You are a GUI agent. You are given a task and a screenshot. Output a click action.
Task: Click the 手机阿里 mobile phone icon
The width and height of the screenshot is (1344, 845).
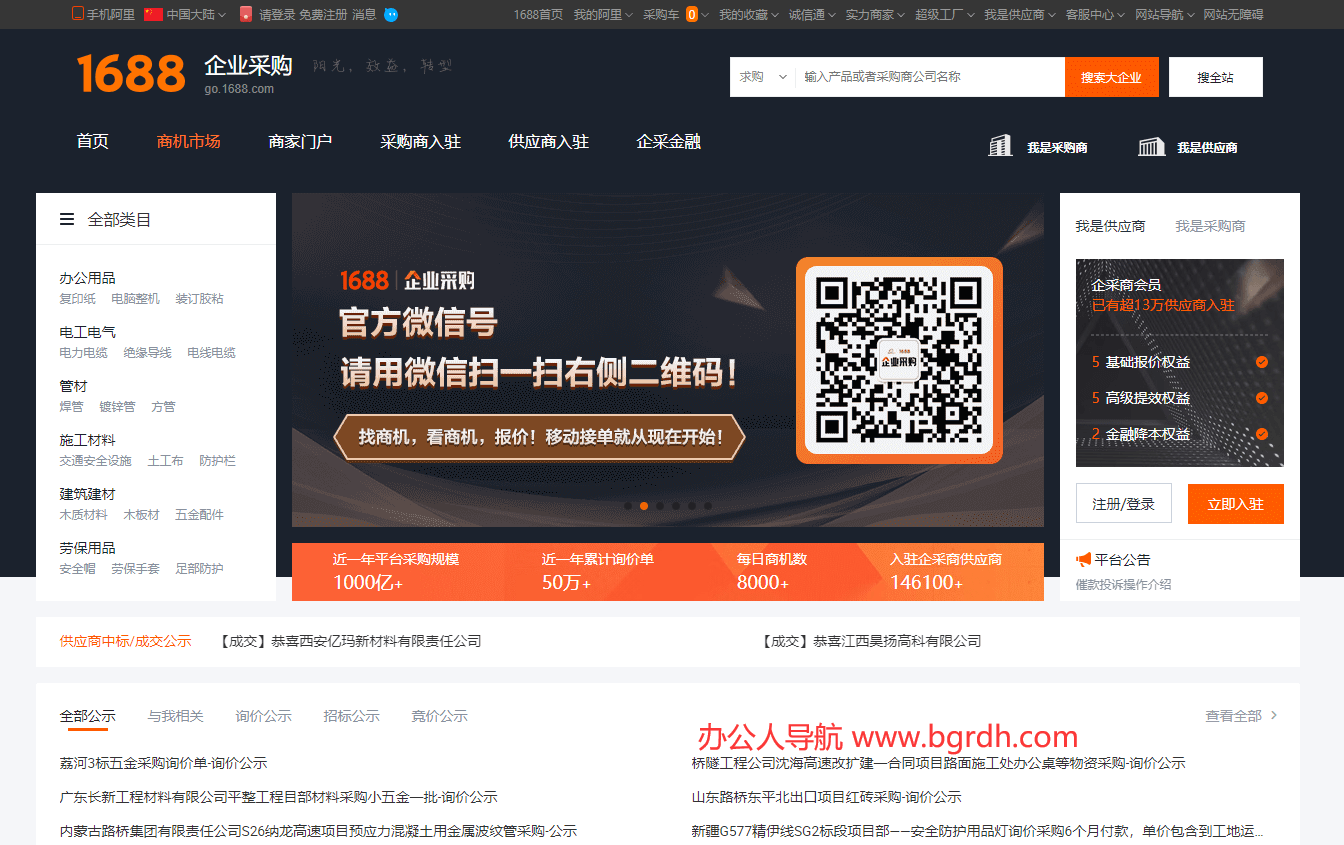click(x=78, y=14)
